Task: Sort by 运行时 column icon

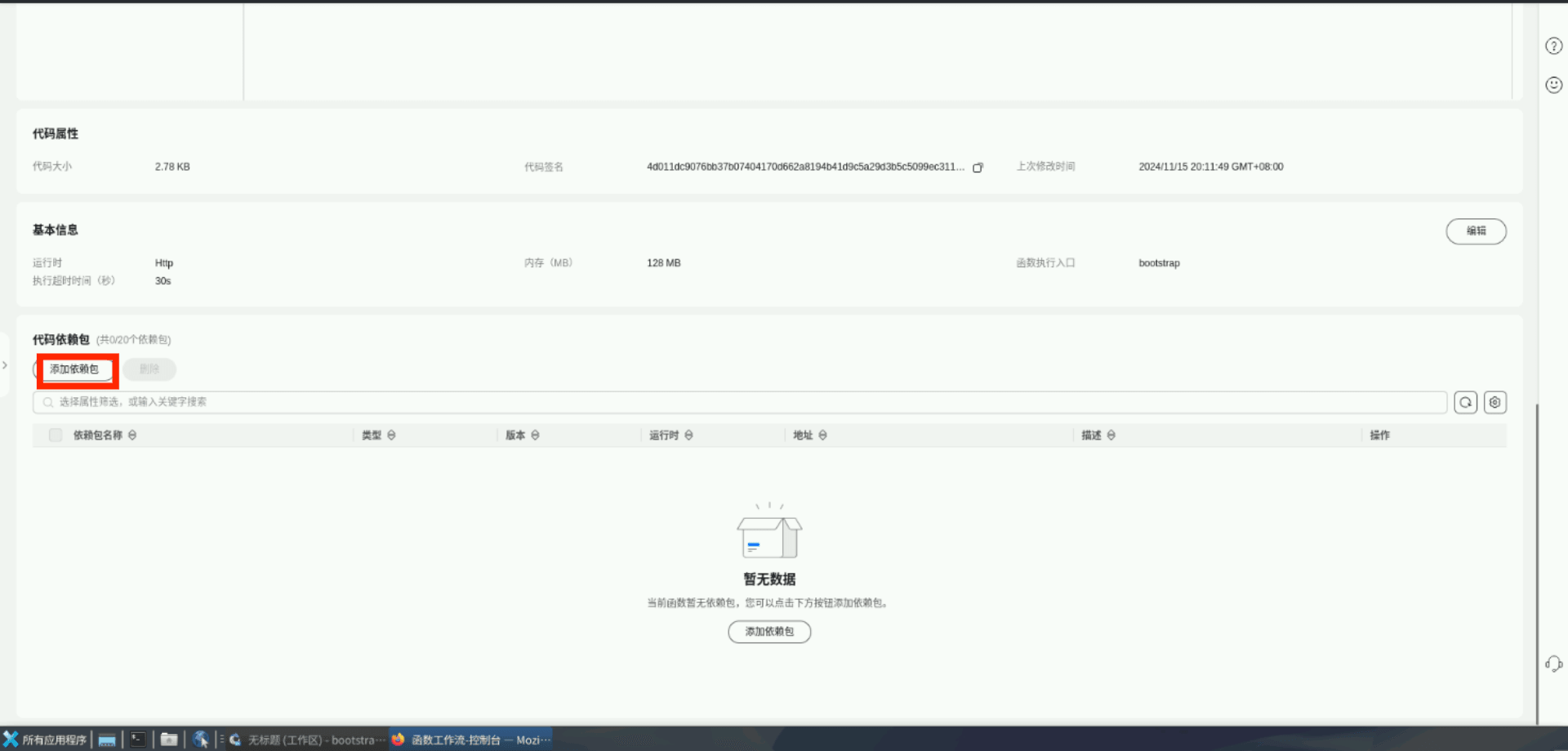Action: click(688, 436)
